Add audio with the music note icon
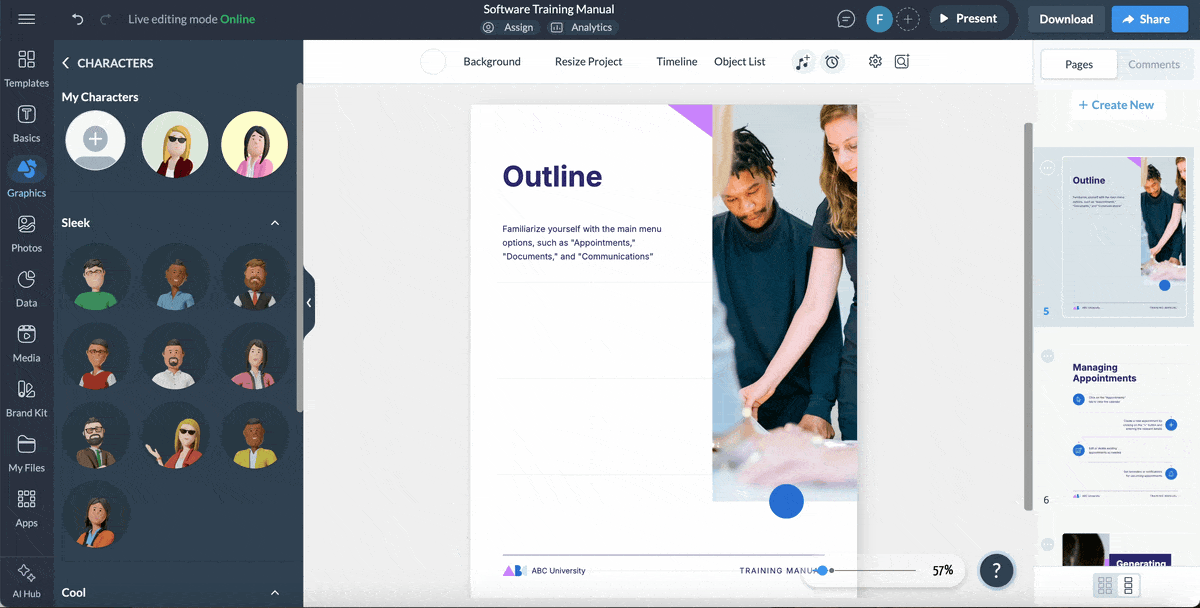The image size is (1200, 608). [803, 61]
